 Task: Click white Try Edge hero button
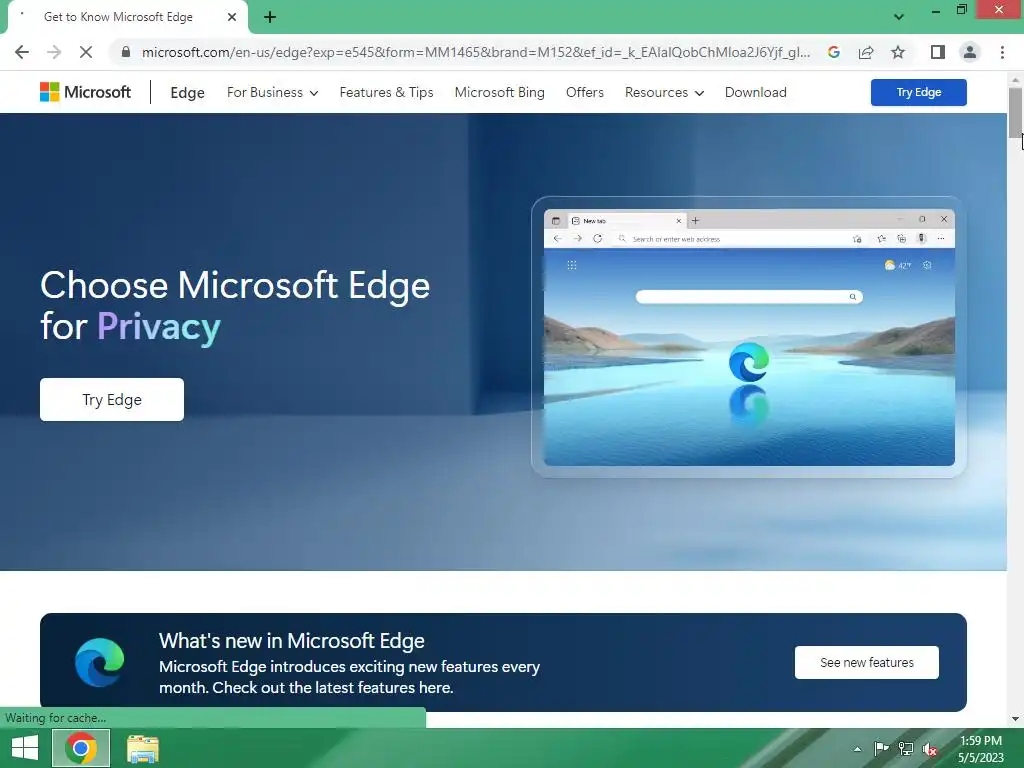tap(112, 400)
